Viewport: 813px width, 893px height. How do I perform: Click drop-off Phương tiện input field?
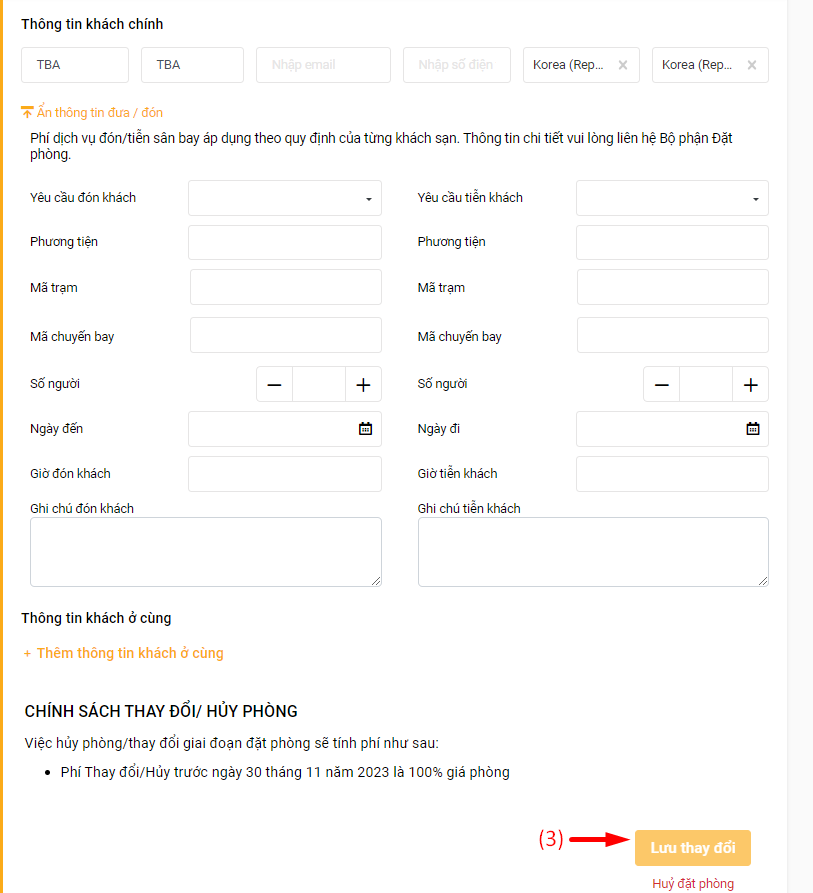(672, 243)
